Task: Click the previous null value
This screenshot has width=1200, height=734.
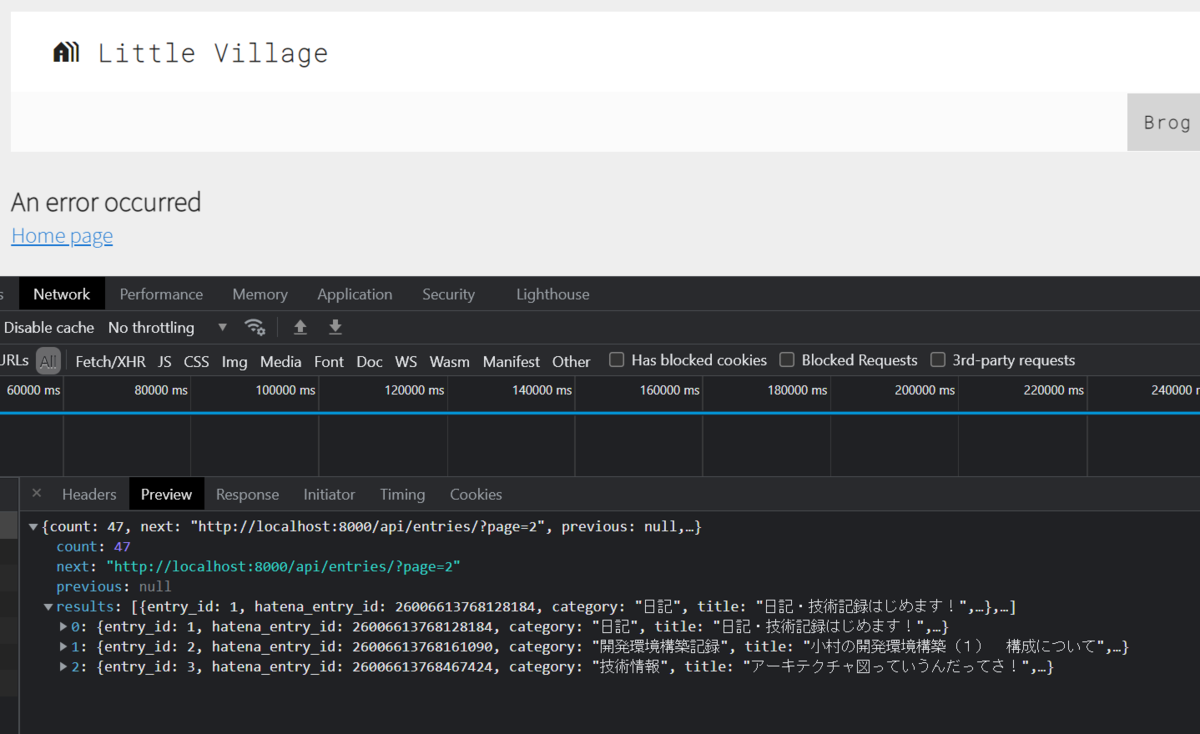Action: pos(155,587)
